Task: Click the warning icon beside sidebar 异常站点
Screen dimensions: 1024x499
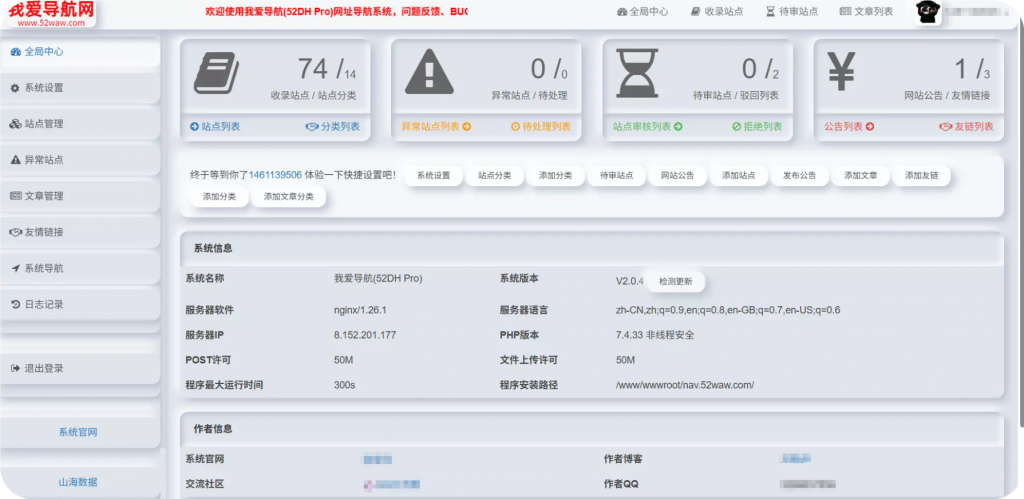Action: tap(15, 160)
